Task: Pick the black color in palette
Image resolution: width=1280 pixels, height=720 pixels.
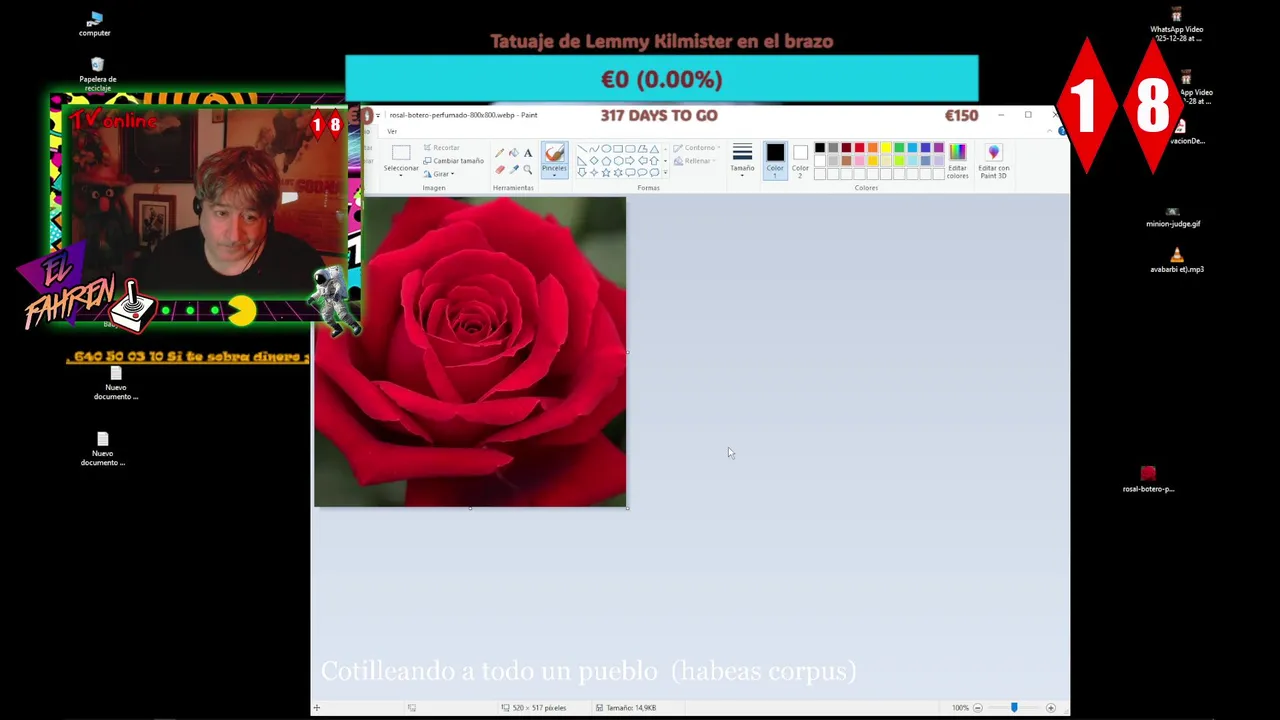Action: pyautogui.click(x=820, y=147)
